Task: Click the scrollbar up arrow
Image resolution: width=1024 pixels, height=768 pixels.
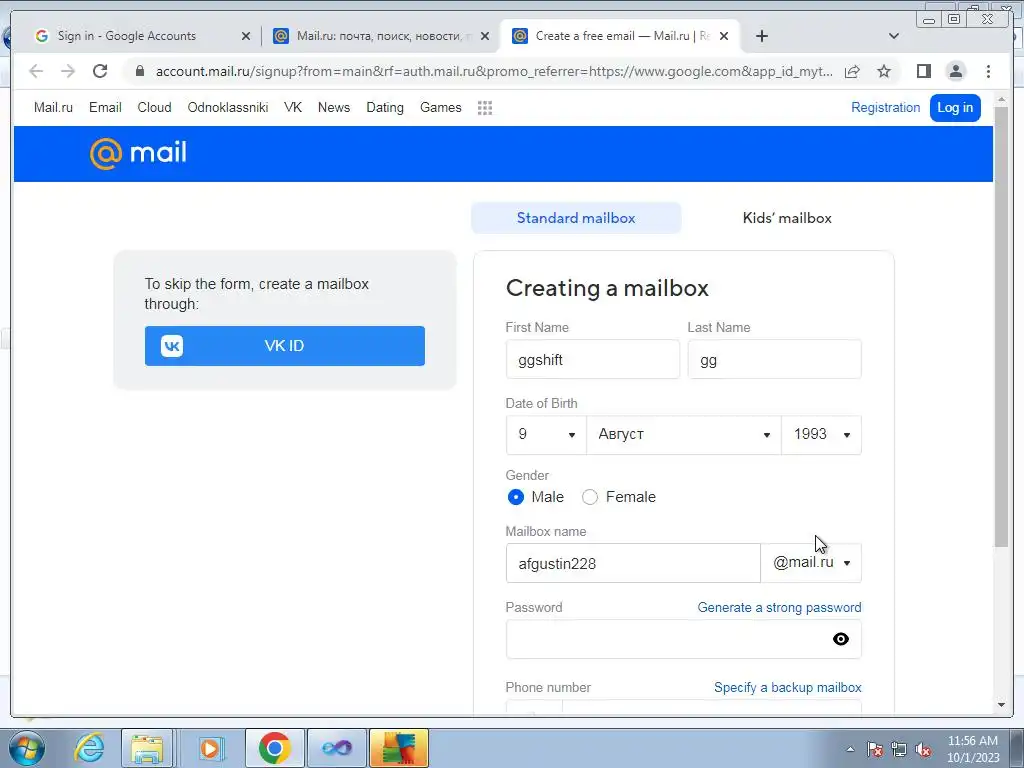Action: pos(1001,99)
